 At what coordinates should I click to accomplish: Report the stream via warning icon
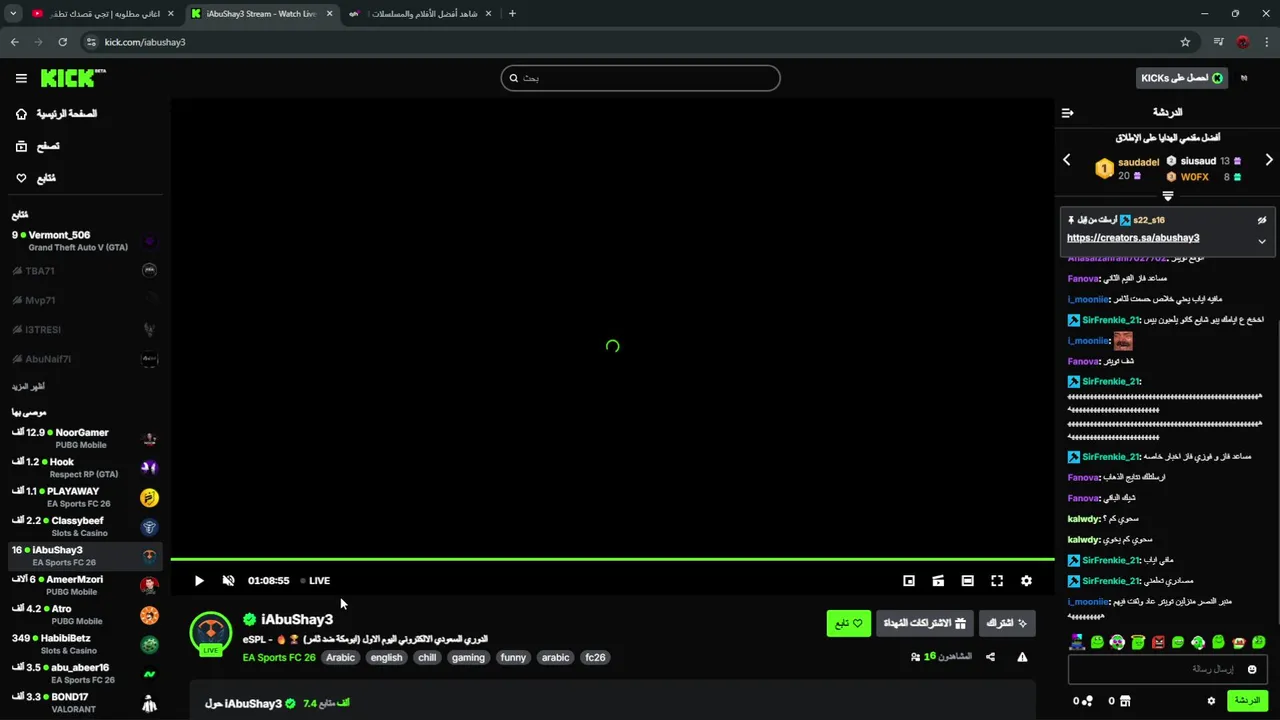point(1022,657)
